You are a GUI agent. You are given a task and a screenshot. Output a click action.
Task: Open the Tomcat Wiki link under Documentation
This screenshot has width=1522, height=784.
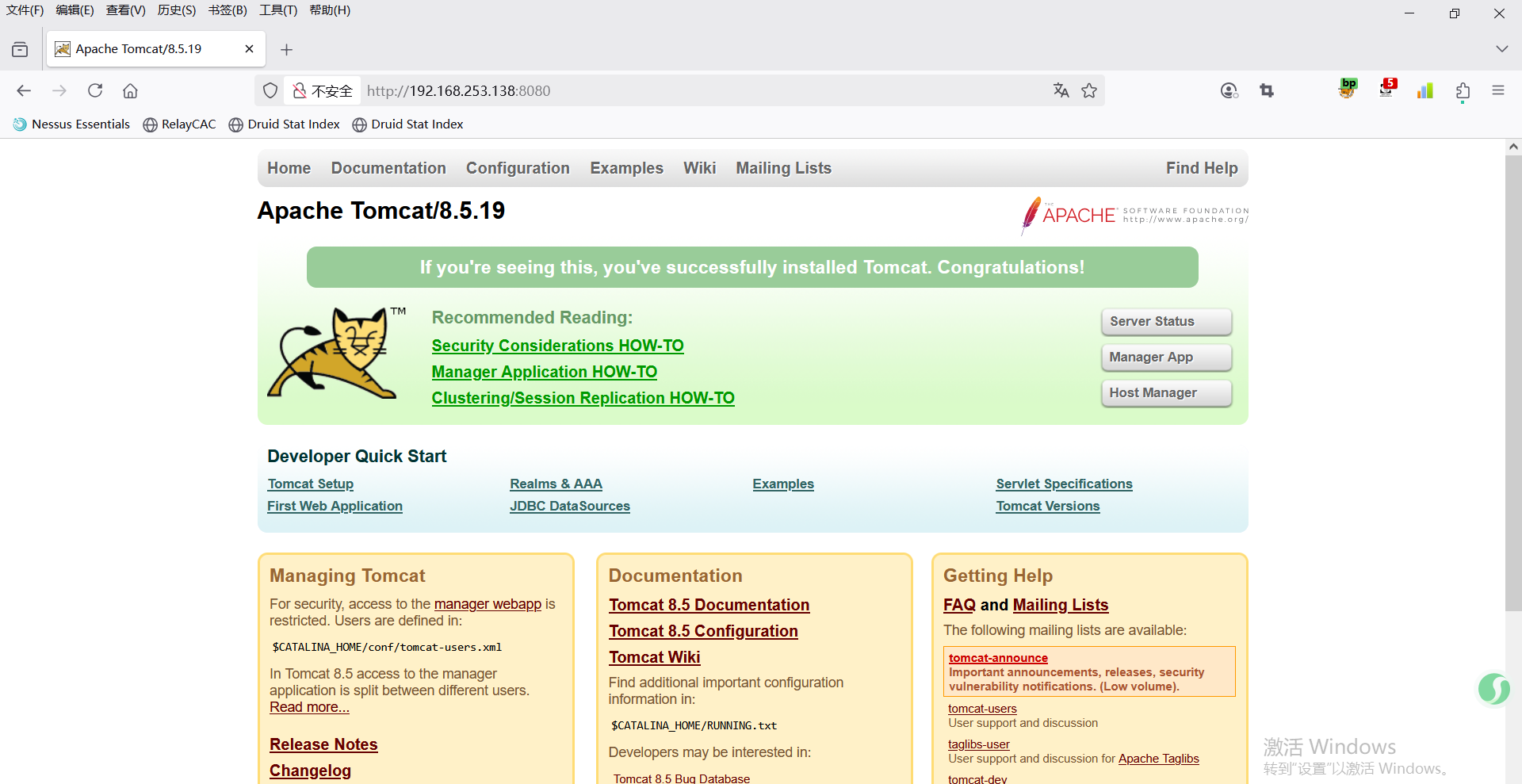click(654, 657)
